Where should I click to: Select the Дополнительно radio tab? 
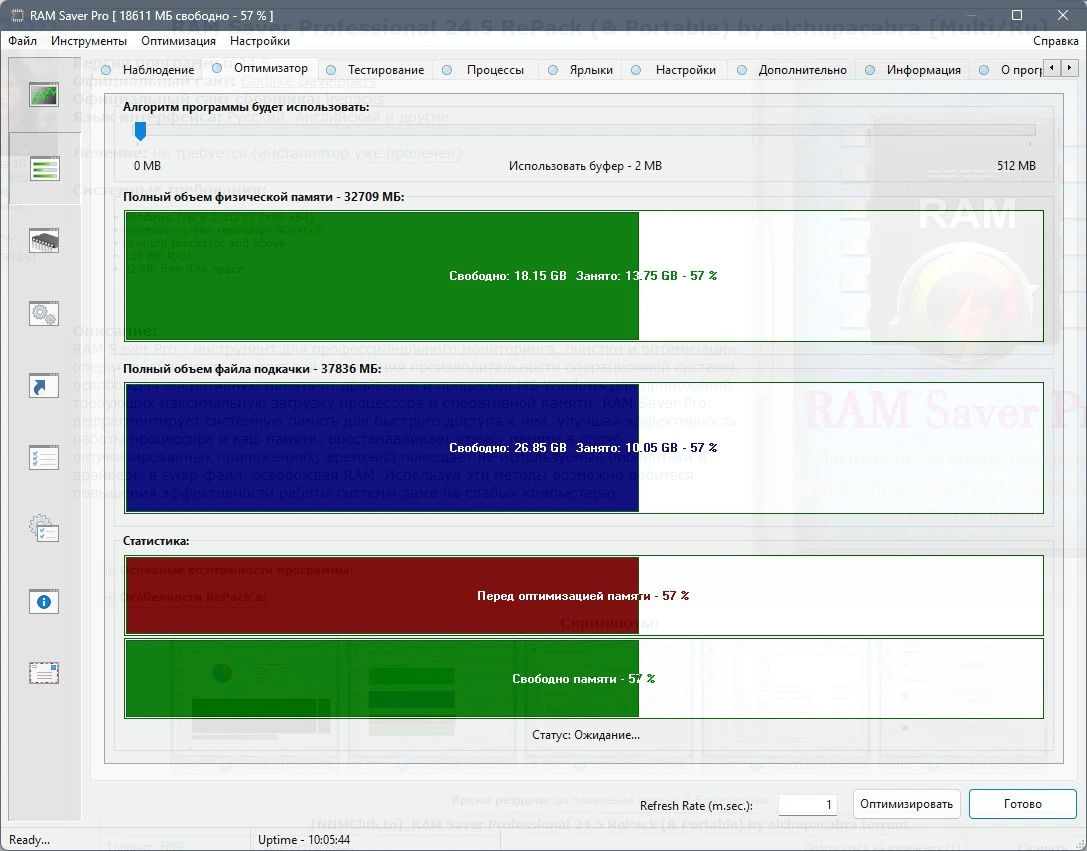pos(792,70)
